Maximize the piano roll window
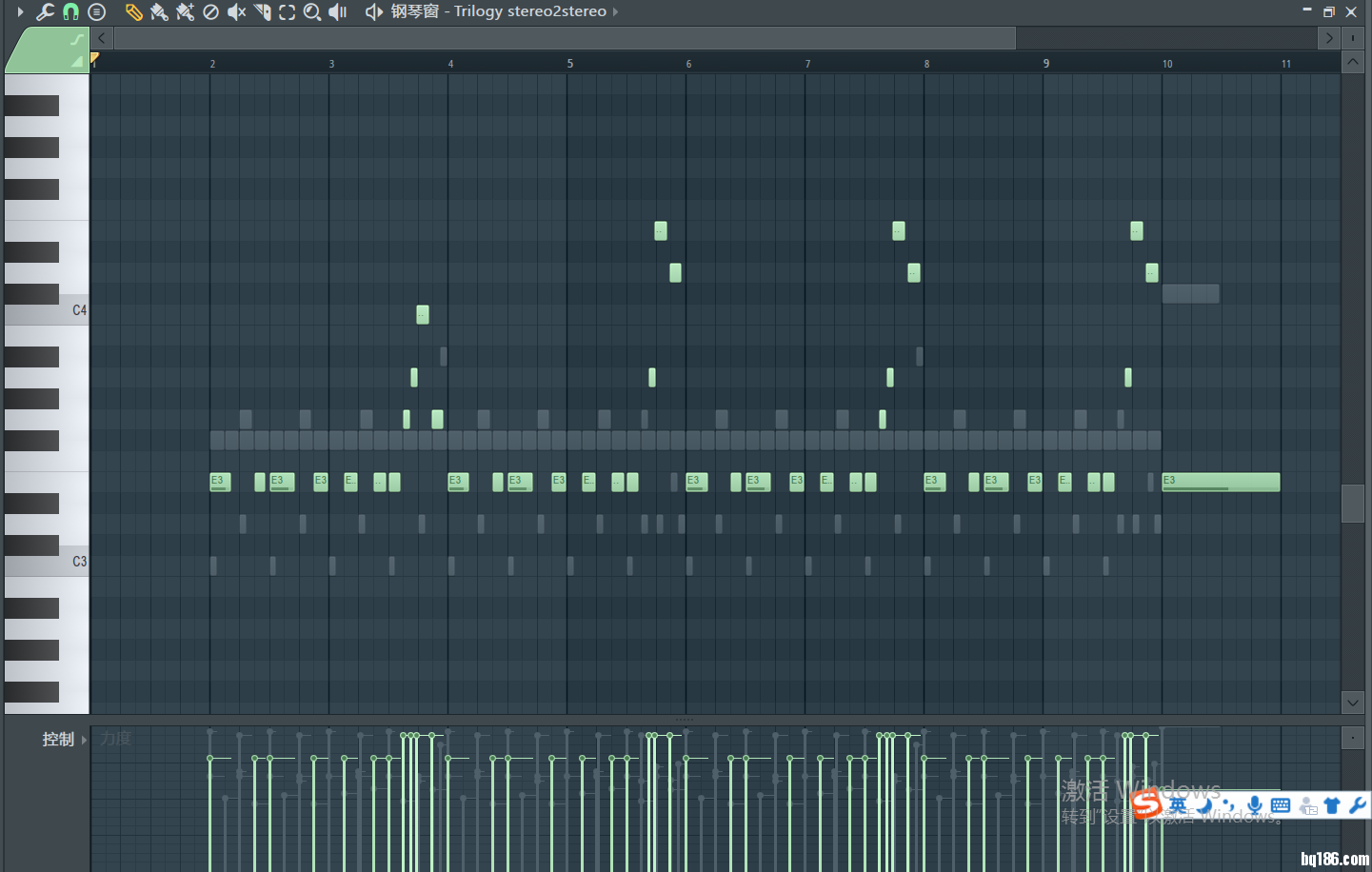 [1329, 12]
